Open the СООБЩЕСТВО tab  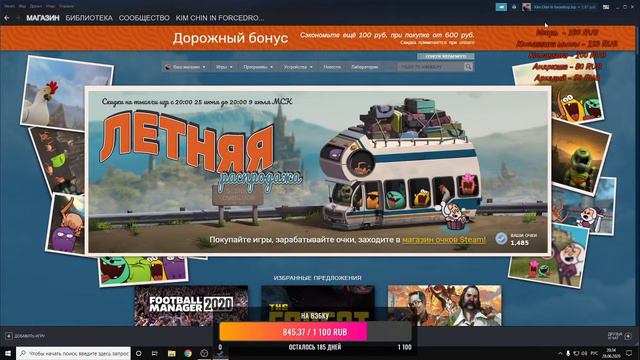click(x=144, y=18)
